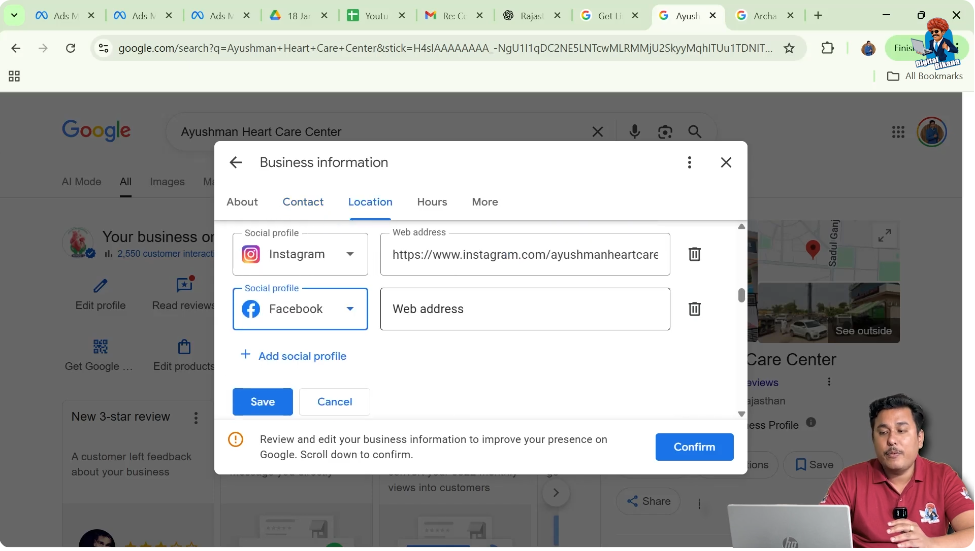The height and width of the screenshot is (551, 975).
Task: Click the search magnifier icon
Action: coord(695,132)
